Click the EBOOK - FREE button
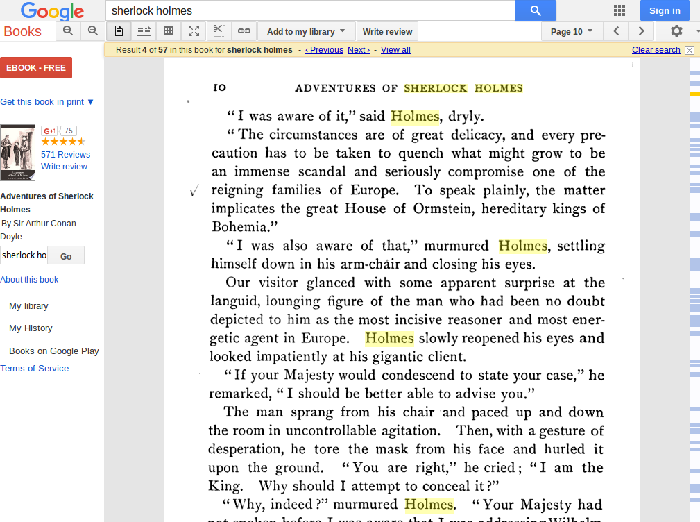 [x=36, y=67]
